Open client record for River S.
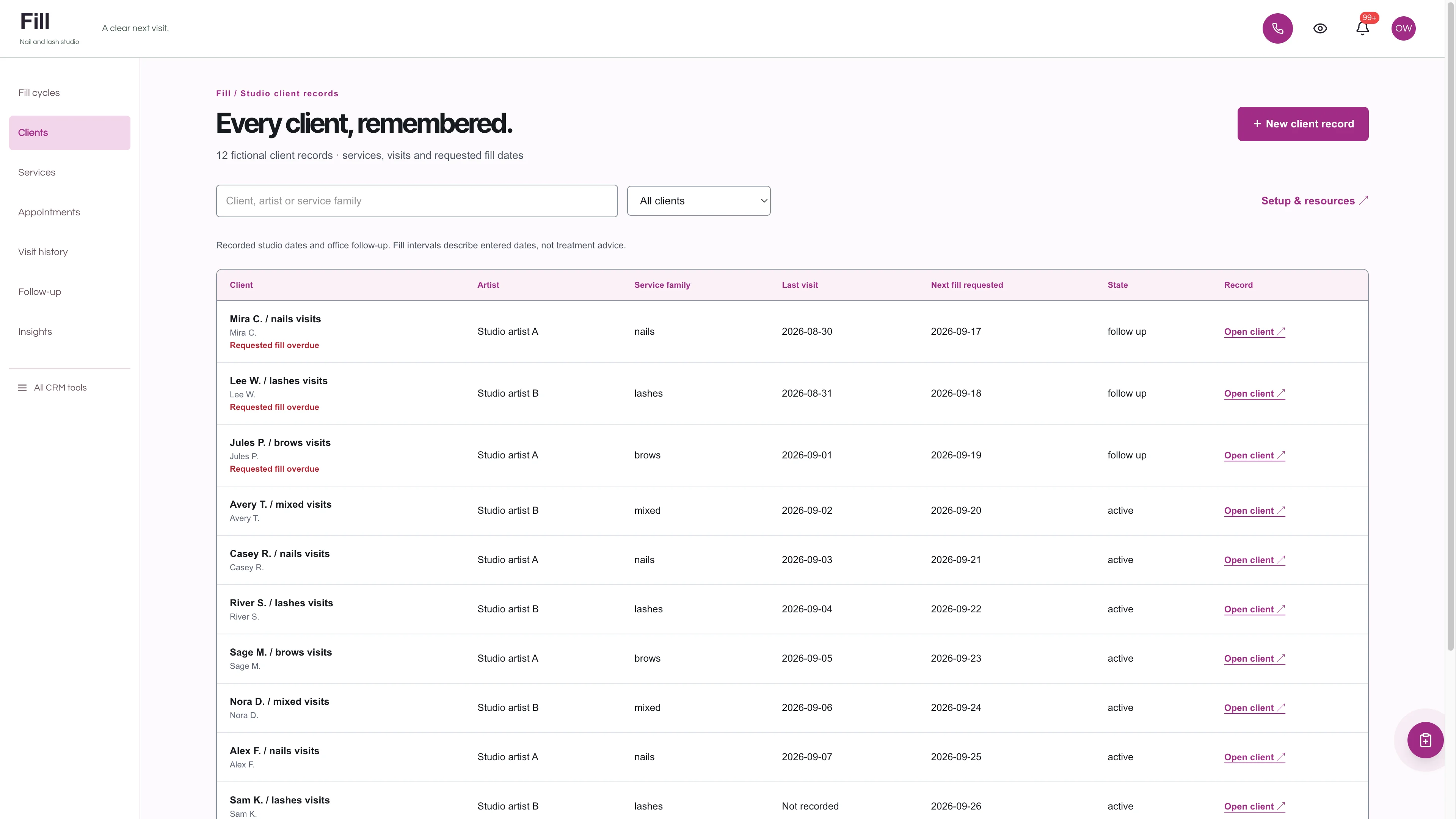This screenshot has width=1456, height=819. [1254, 609]
